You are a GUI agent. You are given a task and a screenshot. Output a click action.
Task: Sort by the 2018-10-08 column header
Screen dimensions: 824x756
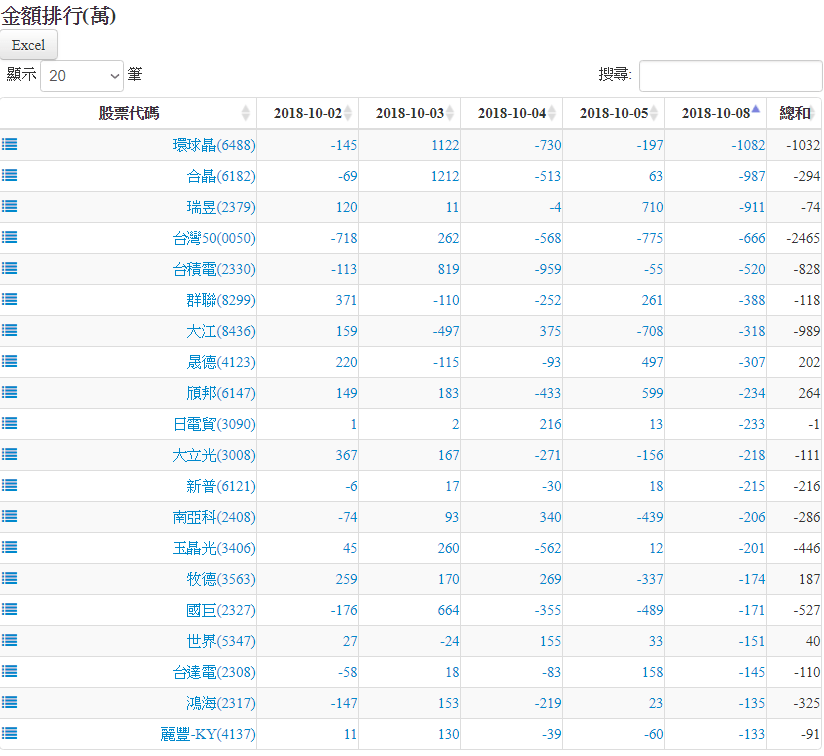tap(714, 113)
